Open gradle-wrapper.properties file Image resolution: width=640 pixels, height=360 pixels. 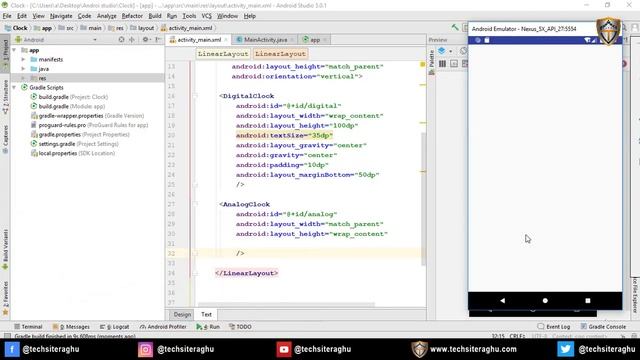(87, 116)
